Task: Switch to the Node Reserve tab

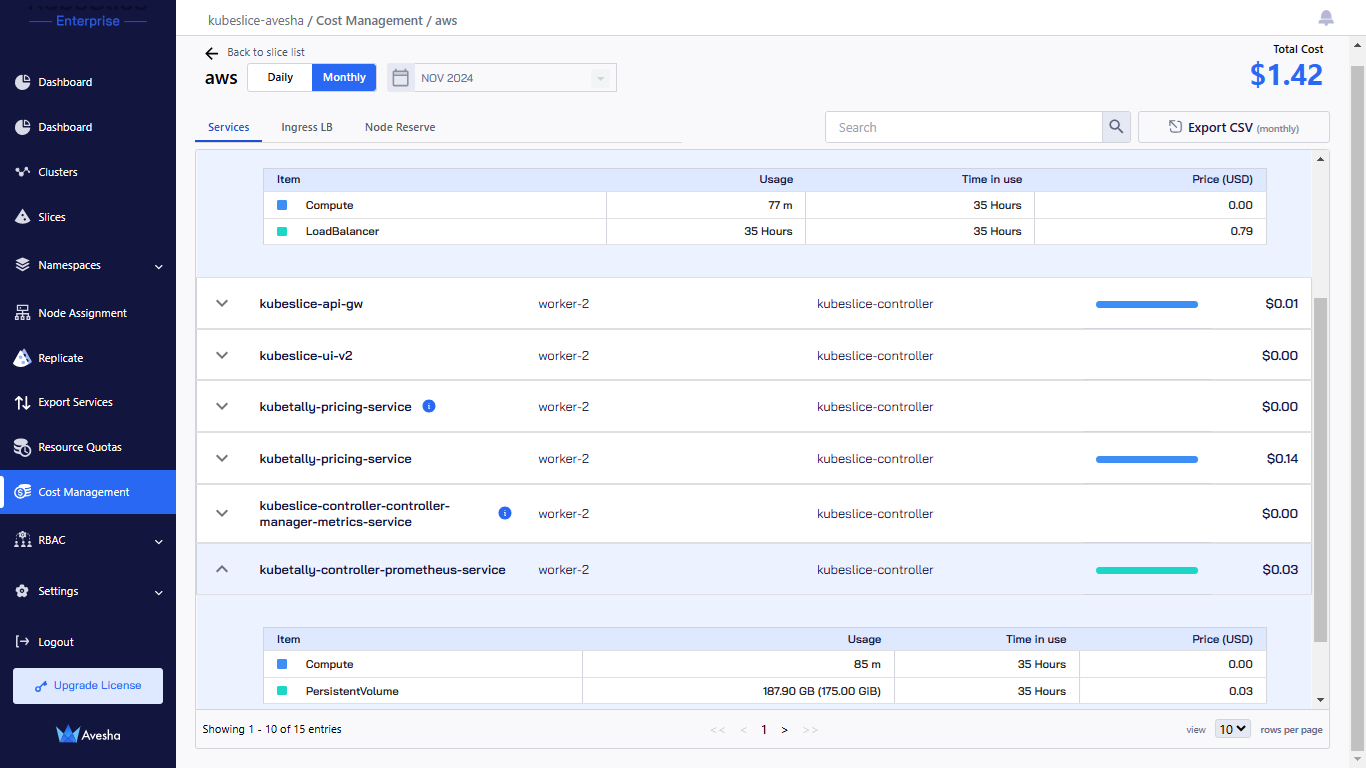Action: pyautogui.click(x=400, y=127)
